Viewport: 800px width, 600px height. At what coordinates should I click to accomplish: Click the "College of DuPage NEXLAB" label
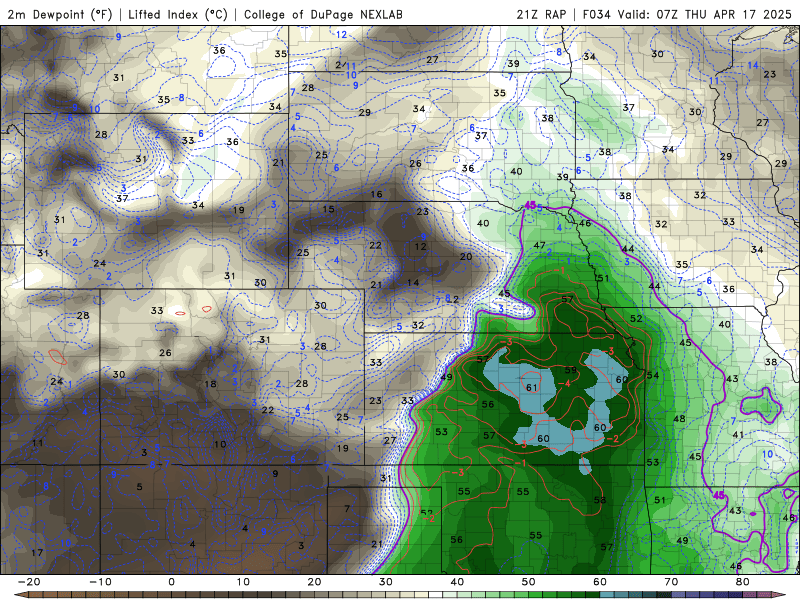pos(323,14)
